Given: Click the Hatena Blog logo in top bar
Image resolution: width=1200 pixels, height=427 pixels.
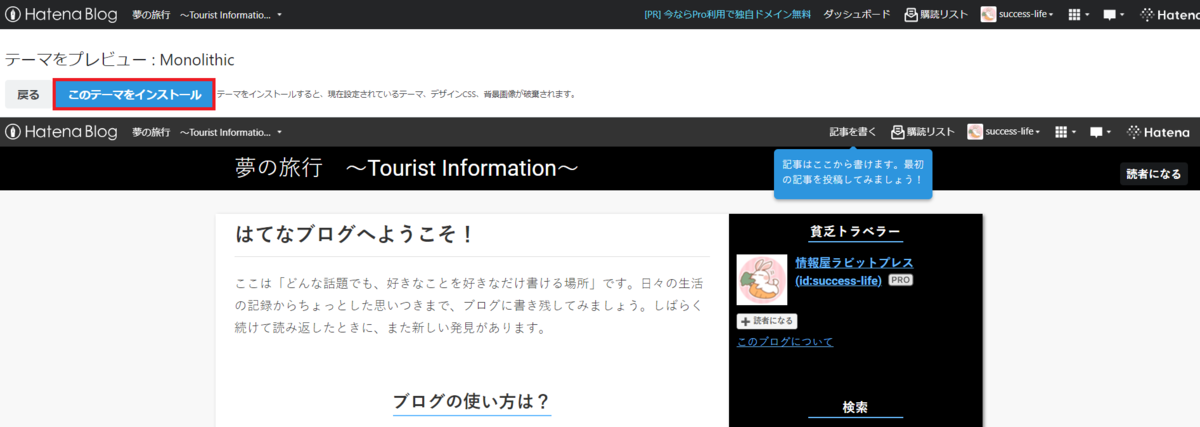Looking at the screenshot, I should (62, 15).
